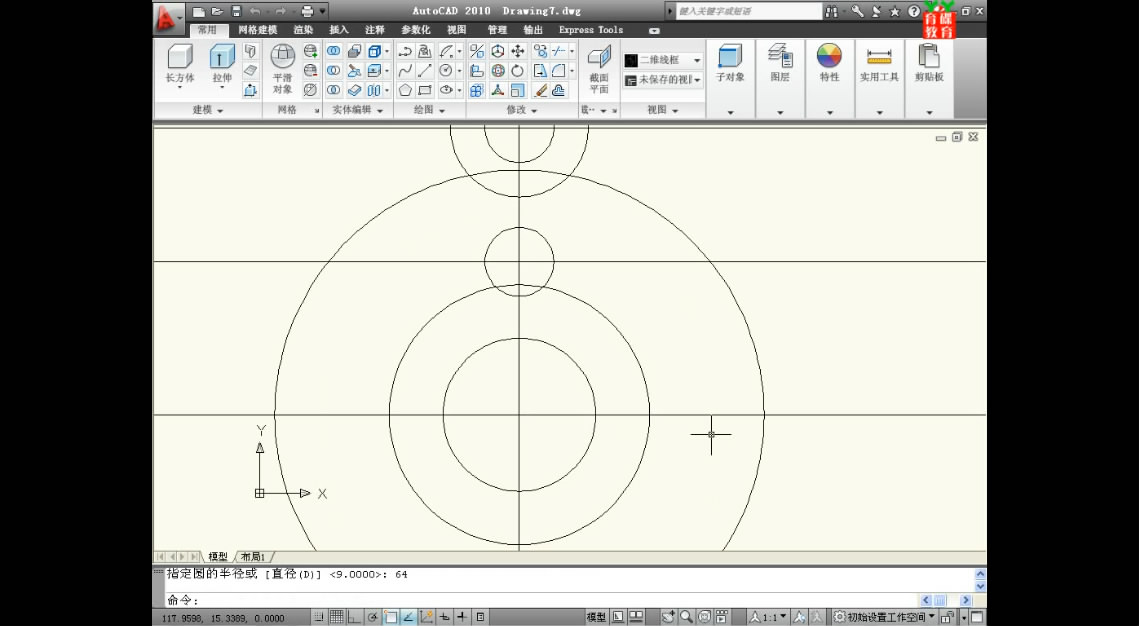Click the command history scroll down arrow
The height and width of the screenshot is (626, 1139).
pos(980,585)
